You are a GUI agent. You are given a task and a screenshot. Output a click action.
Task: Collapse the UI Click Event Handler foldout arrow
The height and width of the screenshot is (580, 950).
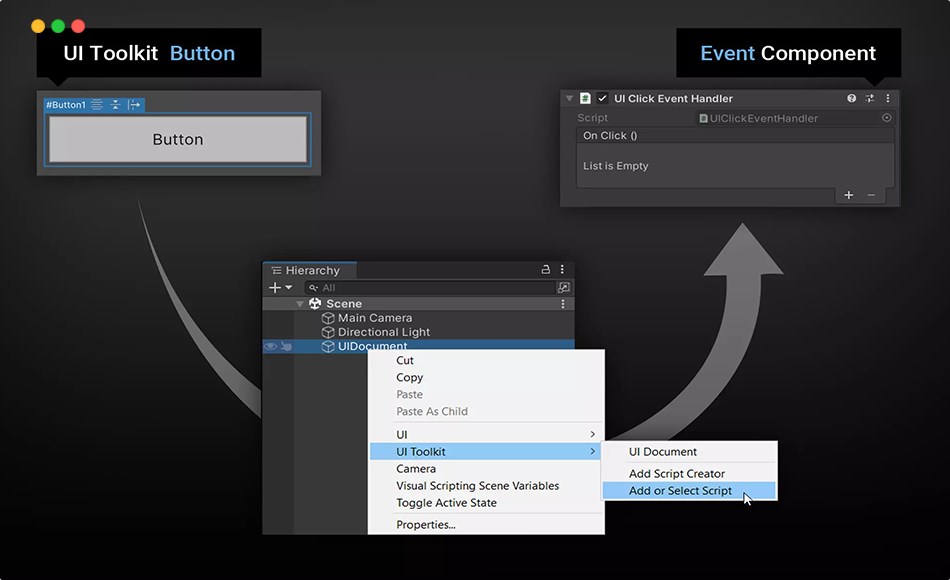click(568, 98)
